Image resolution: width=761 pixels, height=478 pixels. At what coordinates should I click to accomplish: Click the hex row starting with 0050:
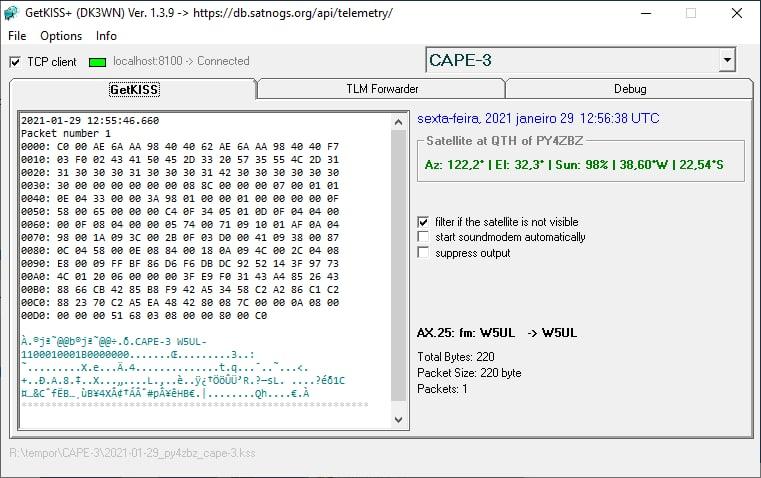tap(180, 212)
